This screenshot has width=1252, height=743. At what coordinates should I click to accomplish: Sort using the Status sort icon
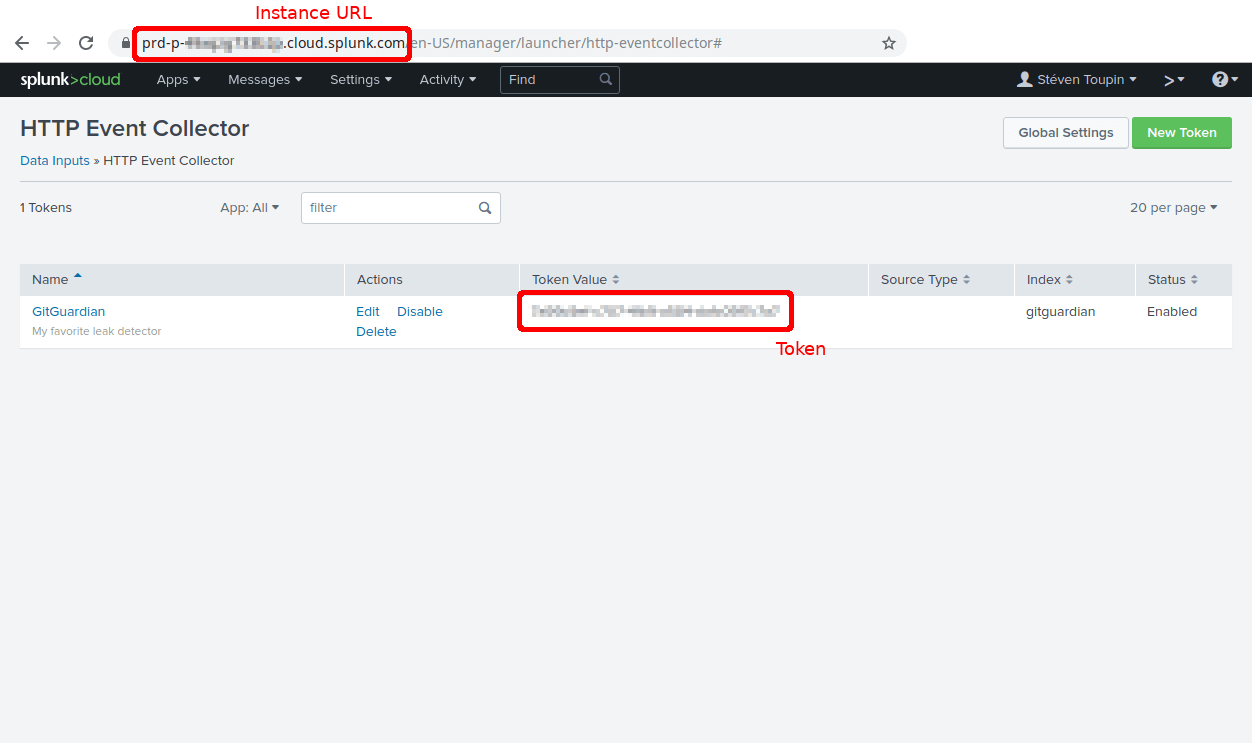tap(1194, 280)
